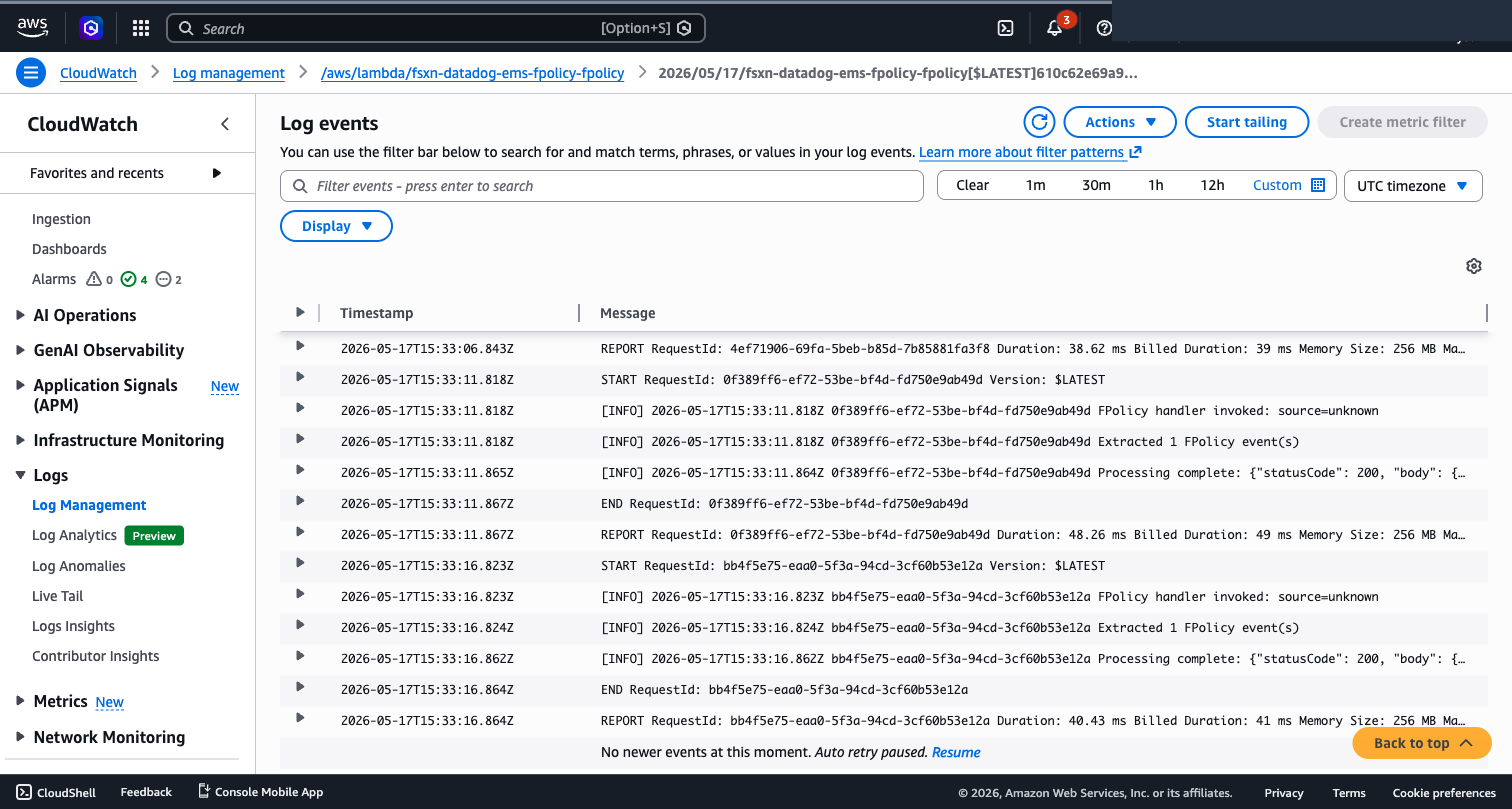Open the Feedback footer link
The image size is (1512, 809).
point(146,792)
